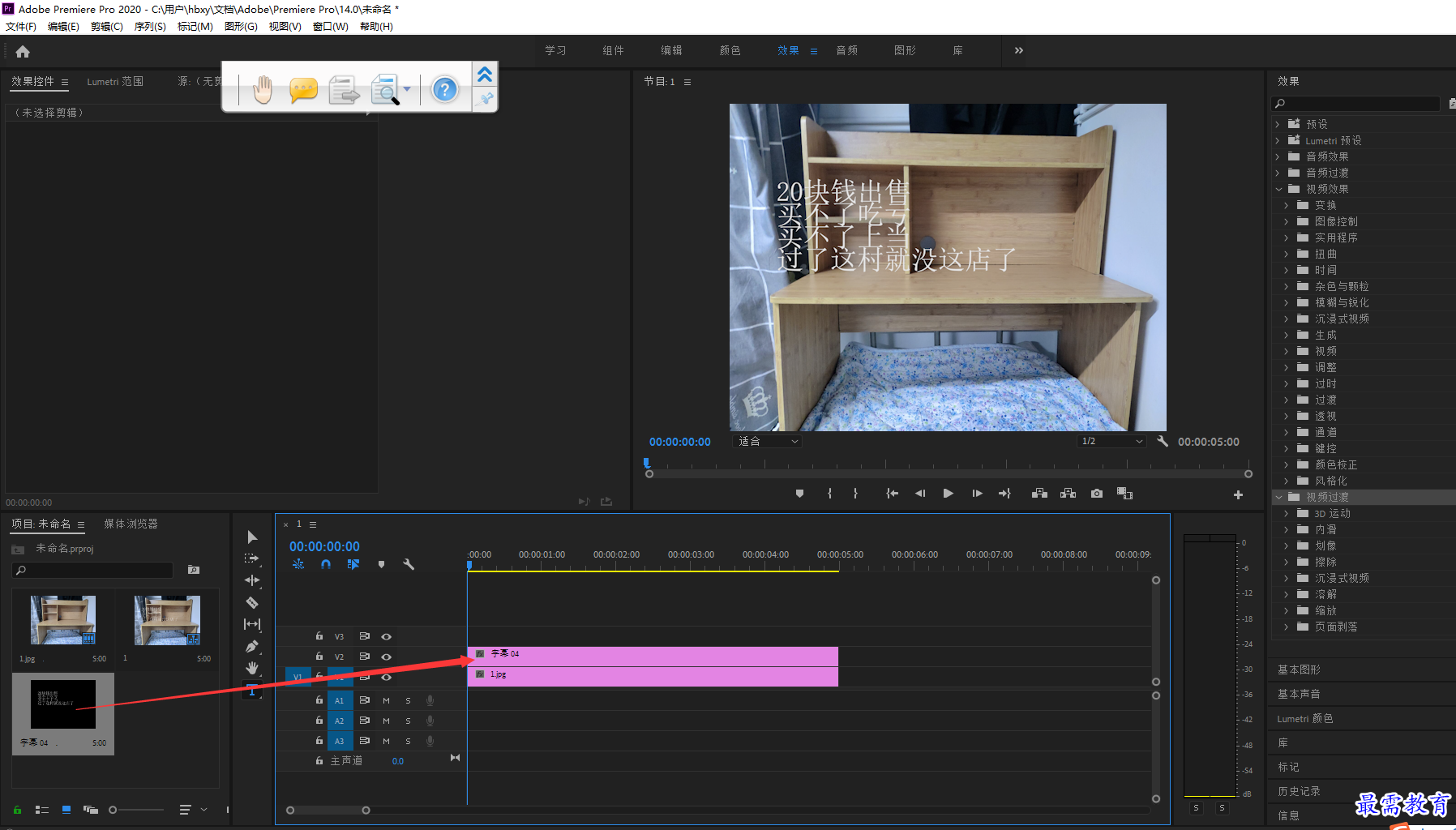Go to In point in Program monitor
1456x830 pixels.
(892, 494)
